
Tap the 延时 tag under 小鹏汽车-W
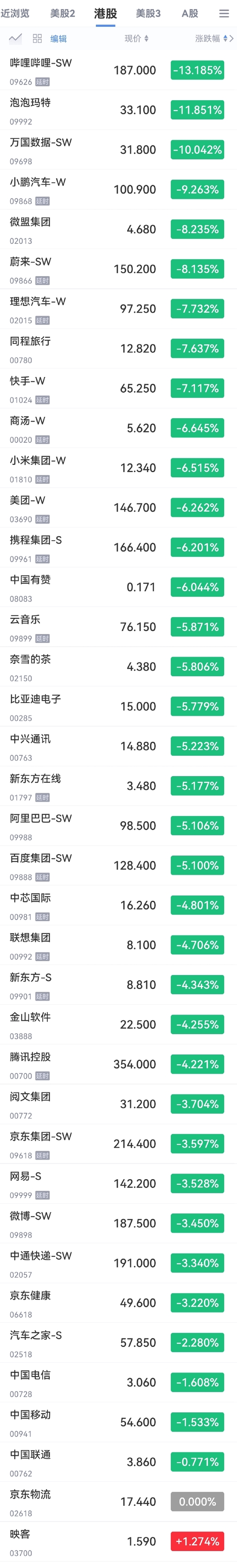(x=43, y=202)
